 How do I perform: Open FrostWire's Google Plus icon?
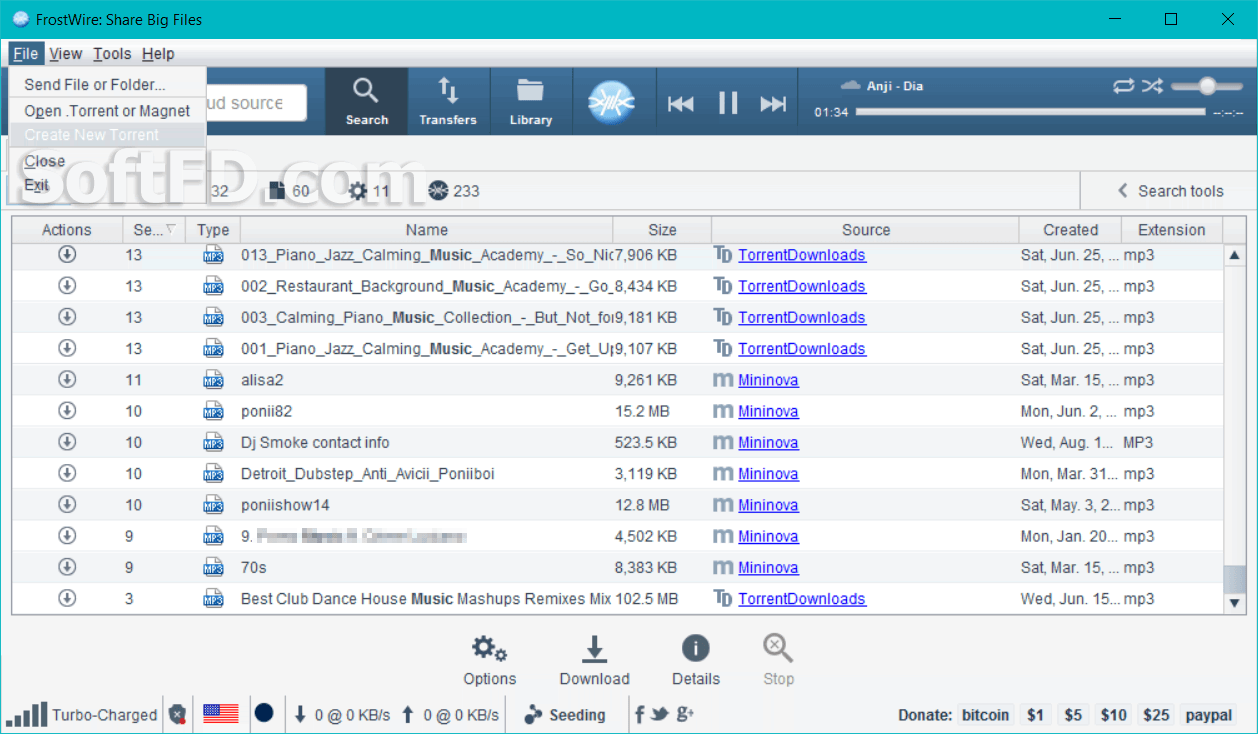(685, 714)
